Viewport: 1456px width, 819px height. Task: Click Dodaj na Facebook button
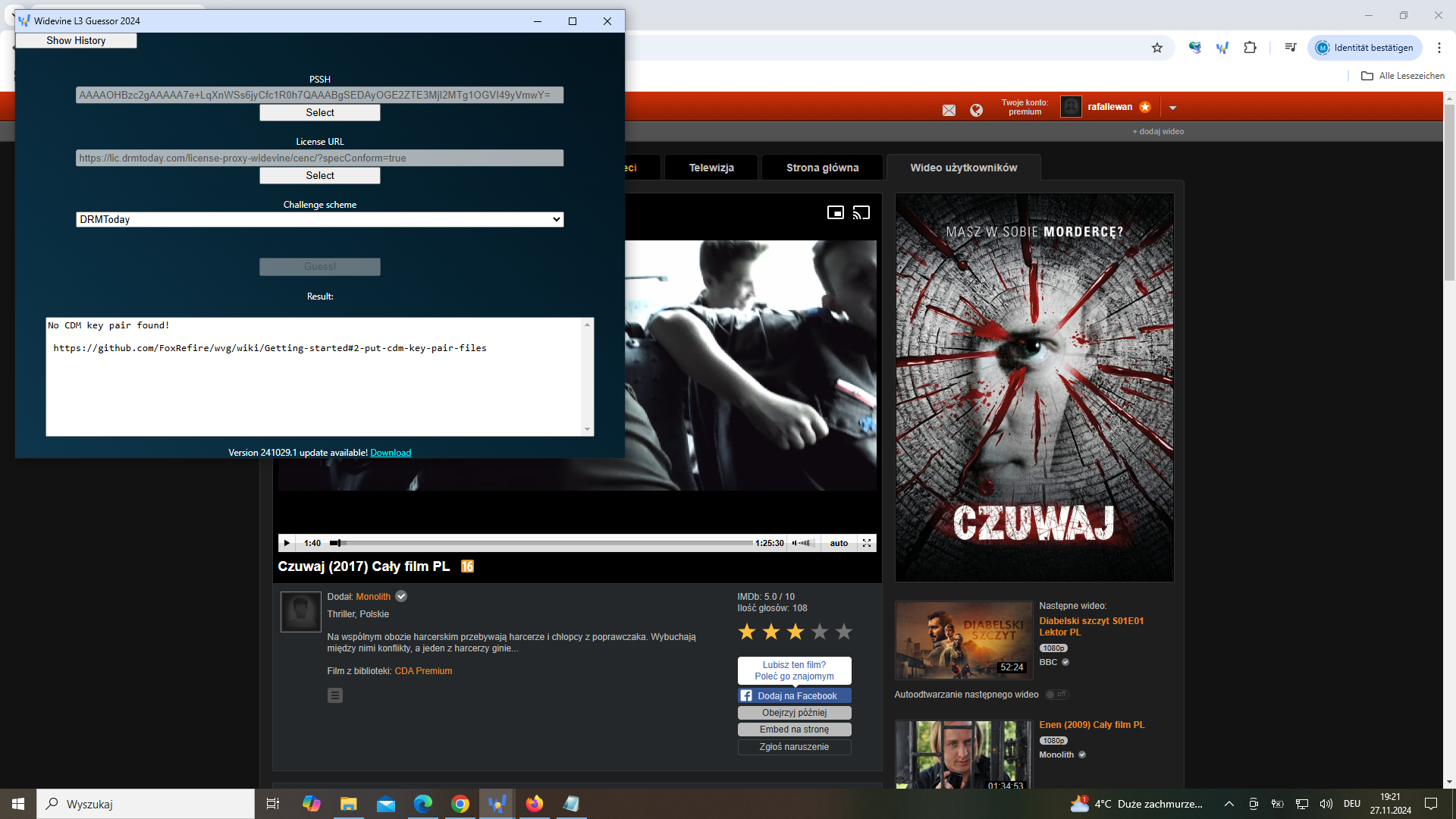click(795, 696)
